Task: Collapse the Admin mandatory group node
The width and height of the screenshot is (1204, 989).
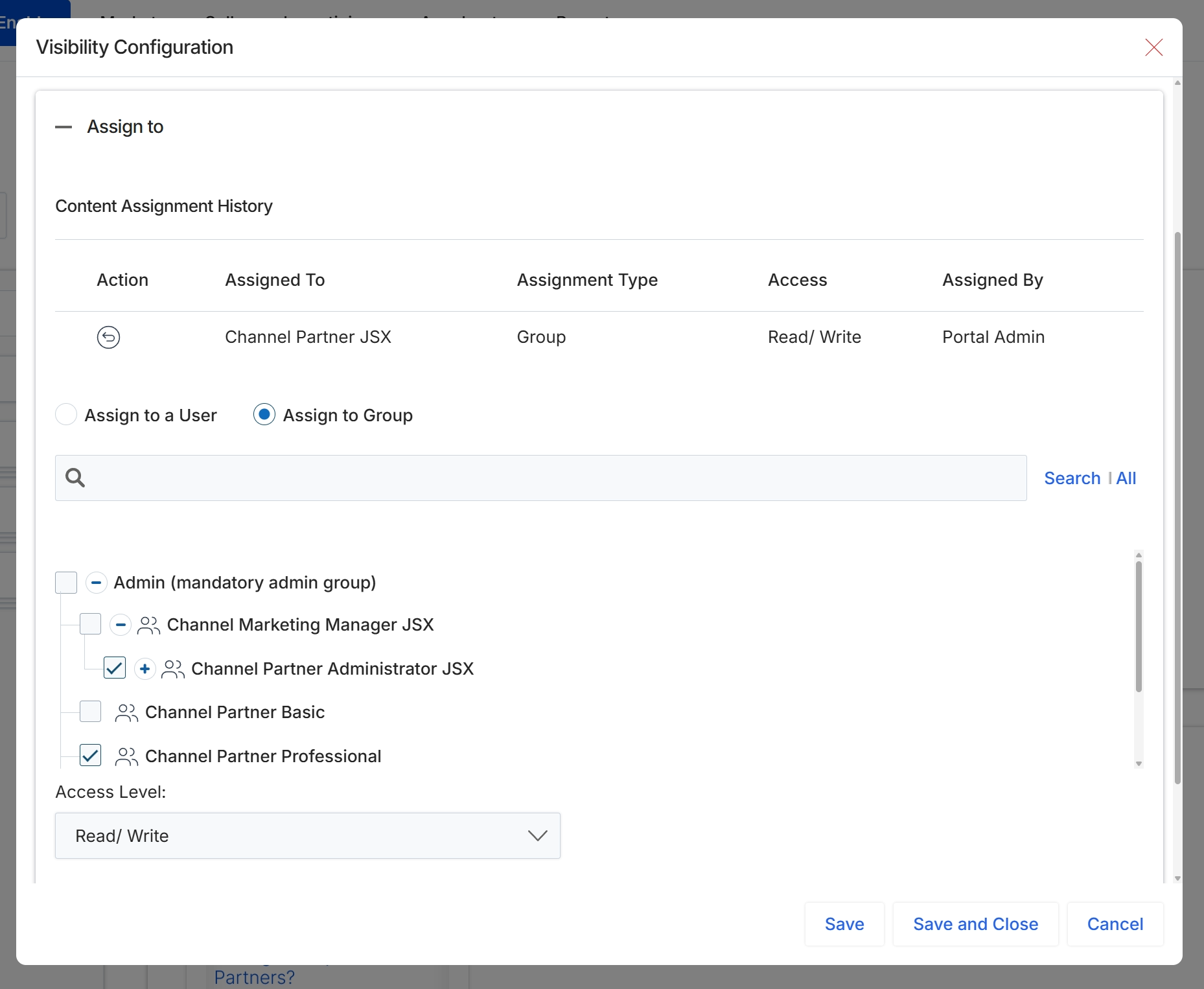Action: point(96,583)
